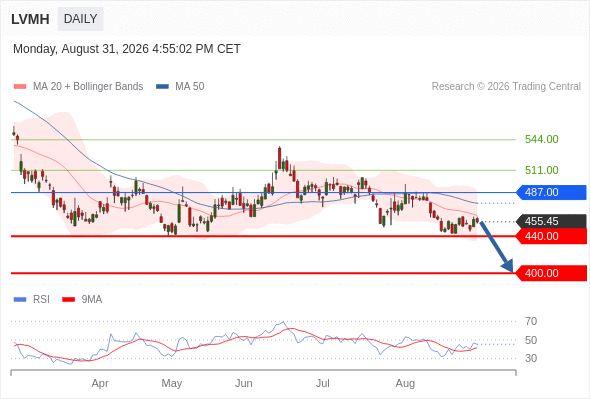This screenshot has height=400, width=590.
Task: Click the RSI 30 scale value
Action: [531, 358]
